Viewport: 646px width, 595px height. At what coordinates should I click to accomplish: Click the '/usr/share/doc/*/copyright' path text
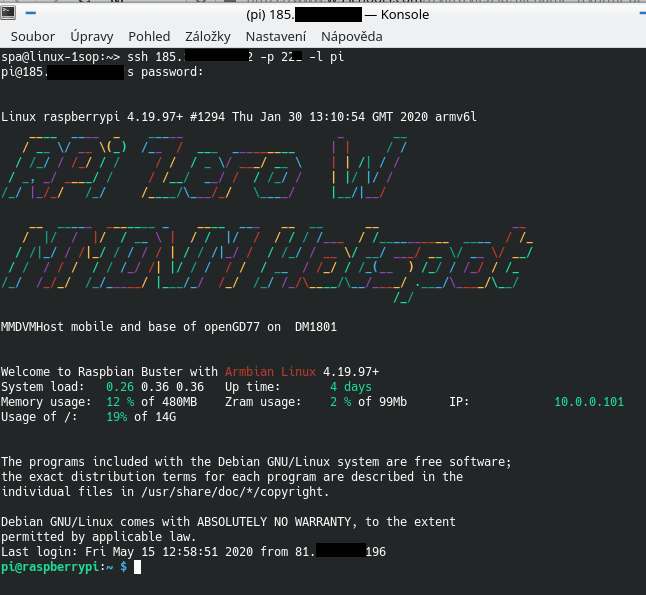point(234,492)
